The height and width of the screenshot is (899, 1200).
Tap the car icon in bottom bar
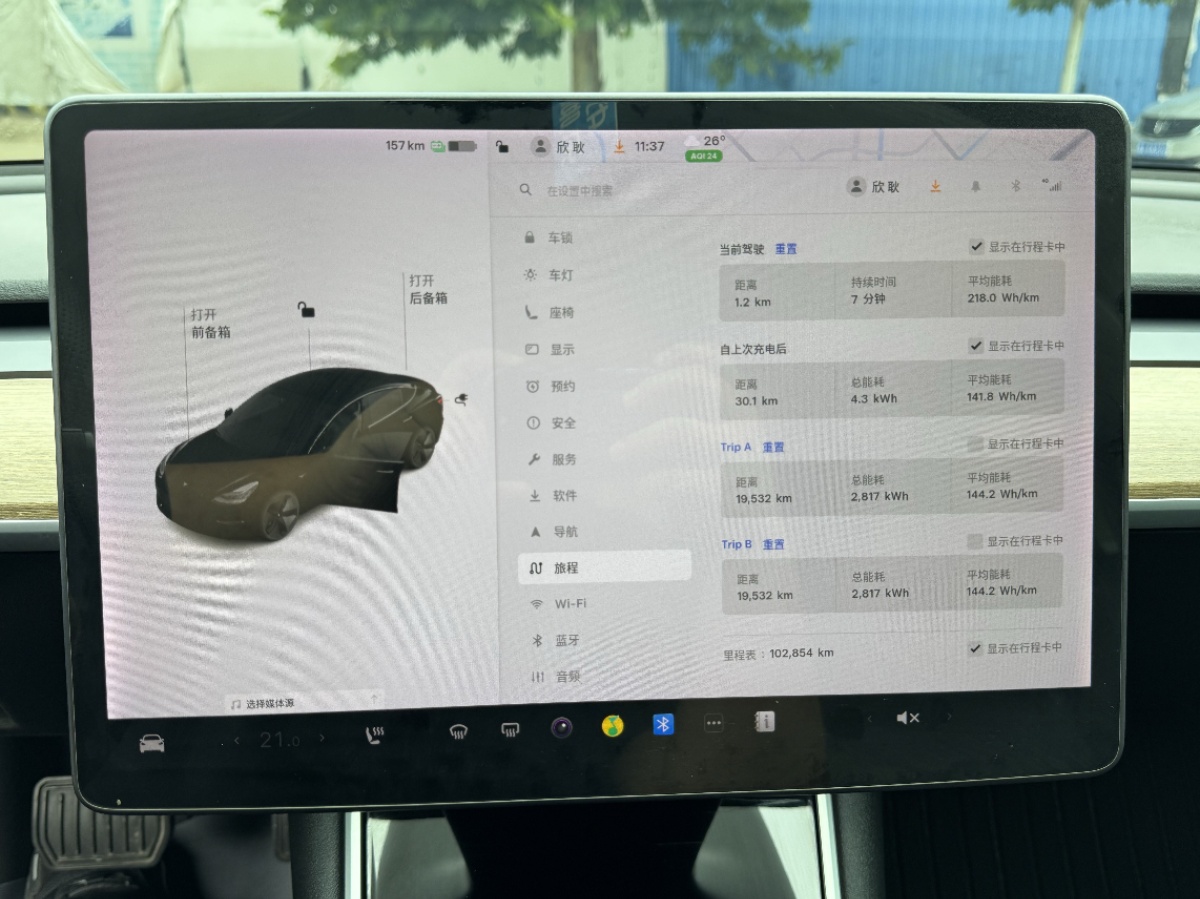click(x=152, y=744)
